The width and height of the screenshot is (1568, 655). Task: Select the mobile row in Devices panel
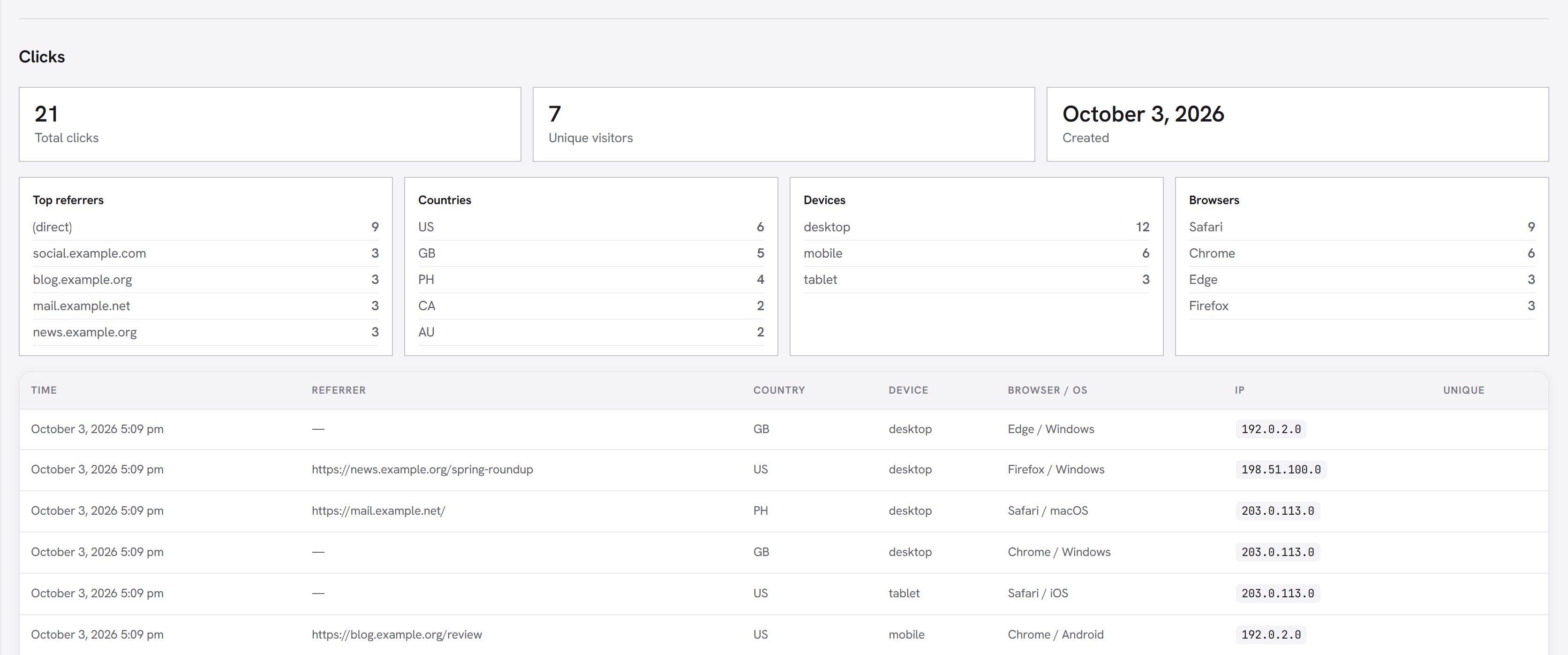tap(976, 253)
